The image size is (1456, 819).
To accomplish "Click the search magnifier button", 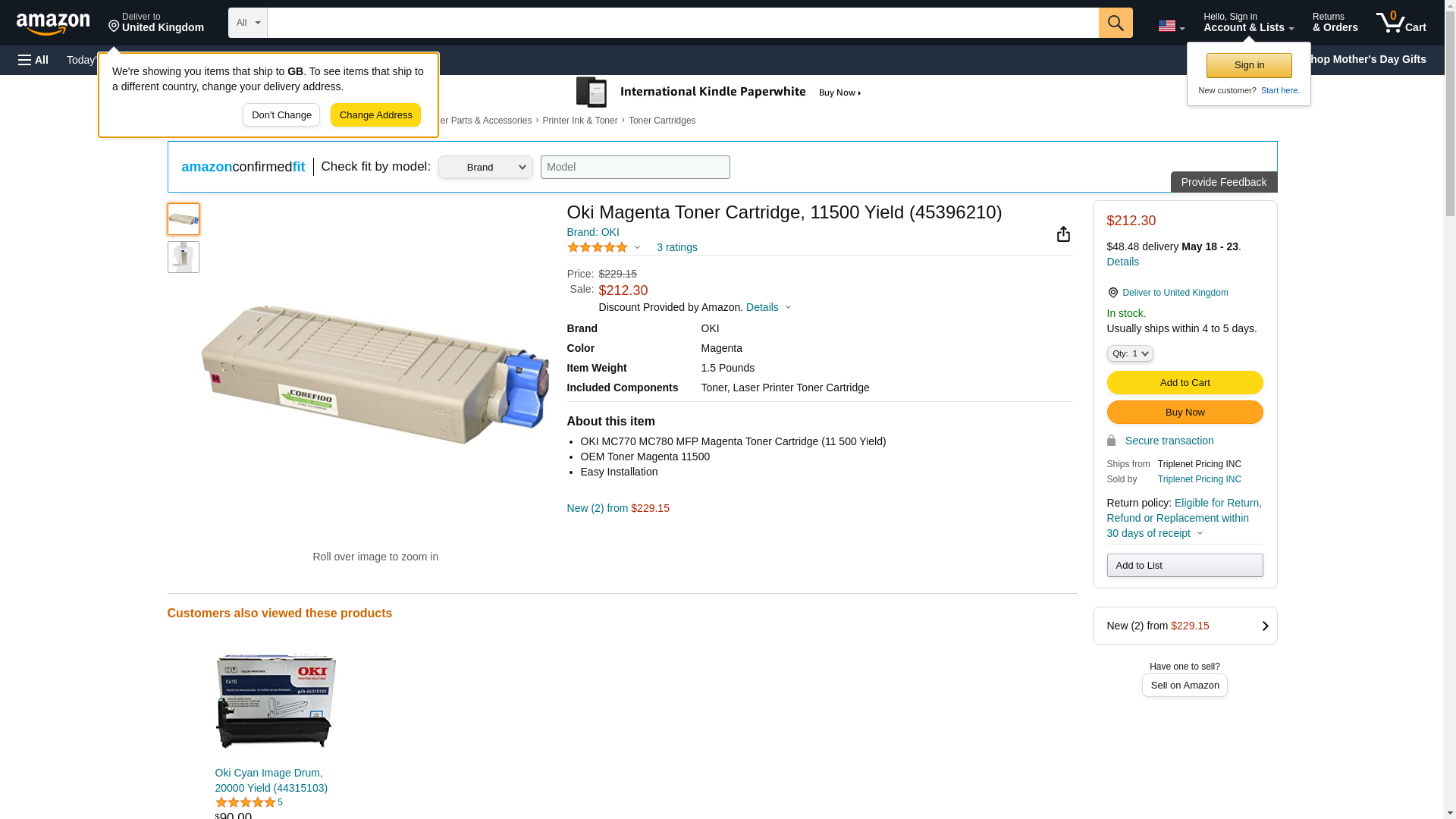I will pyautogui.click(x=1115, y=23).
